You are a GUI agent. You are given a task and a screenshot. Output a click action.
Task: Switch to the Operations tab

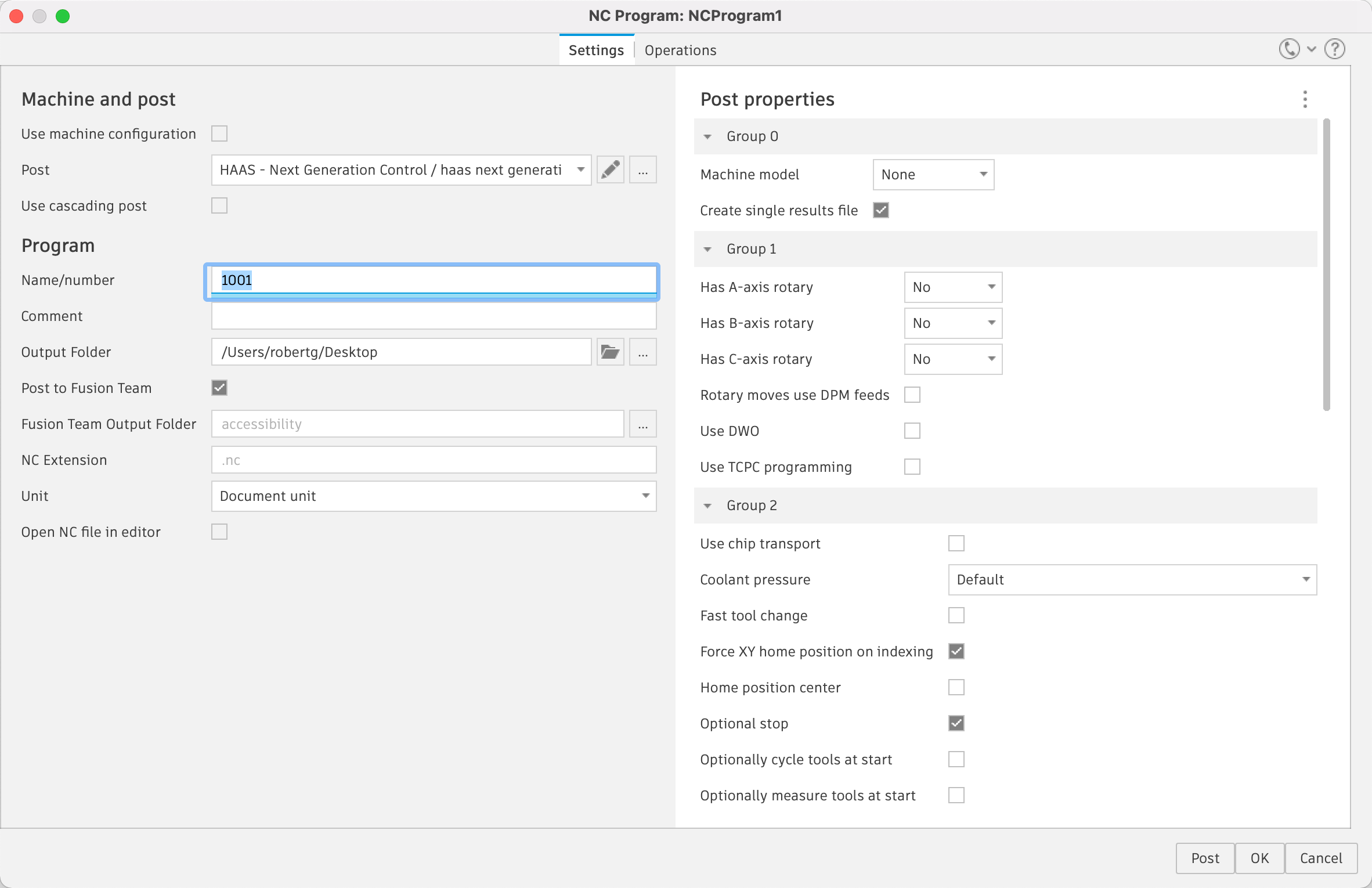pyautogui.click(x=680, y=50)
